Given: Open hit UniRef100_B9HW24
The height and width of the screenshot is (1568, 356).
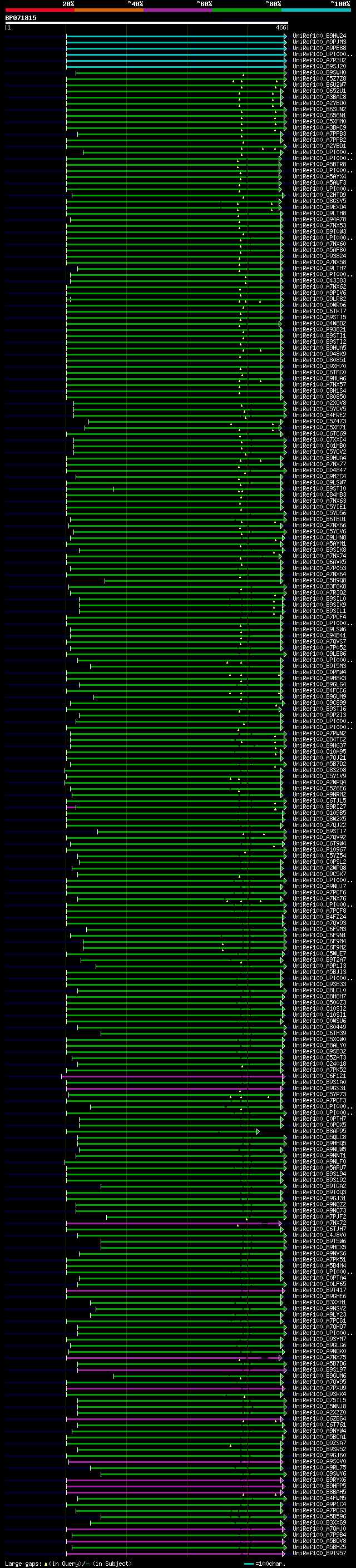Looking at the screenshot, I should [x=319, y=36].
